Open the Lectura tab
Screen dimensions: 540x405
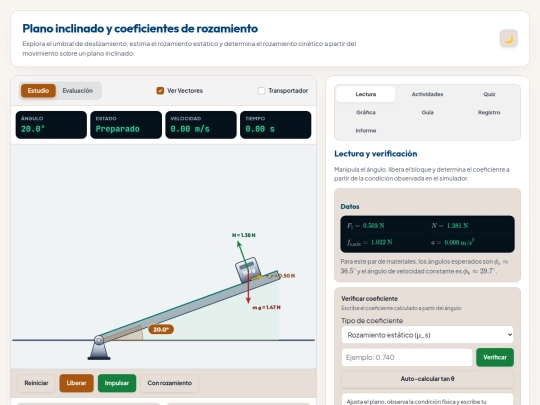pyautogui.click(x=366, y=94)
